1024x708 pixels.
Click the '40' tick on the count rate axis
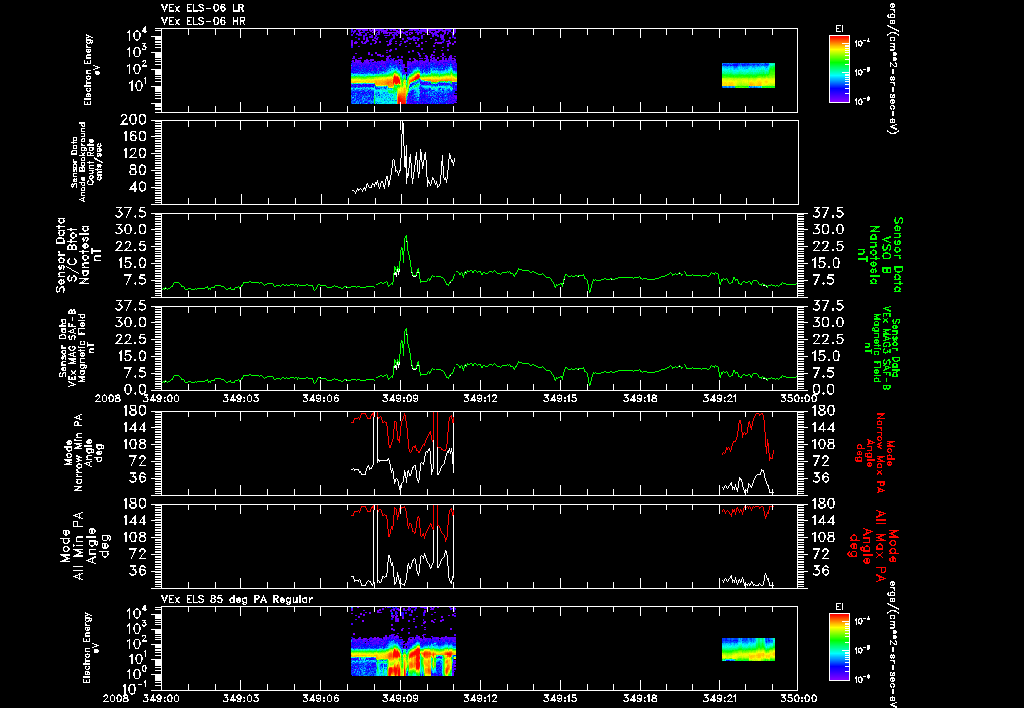pos(139,187)
